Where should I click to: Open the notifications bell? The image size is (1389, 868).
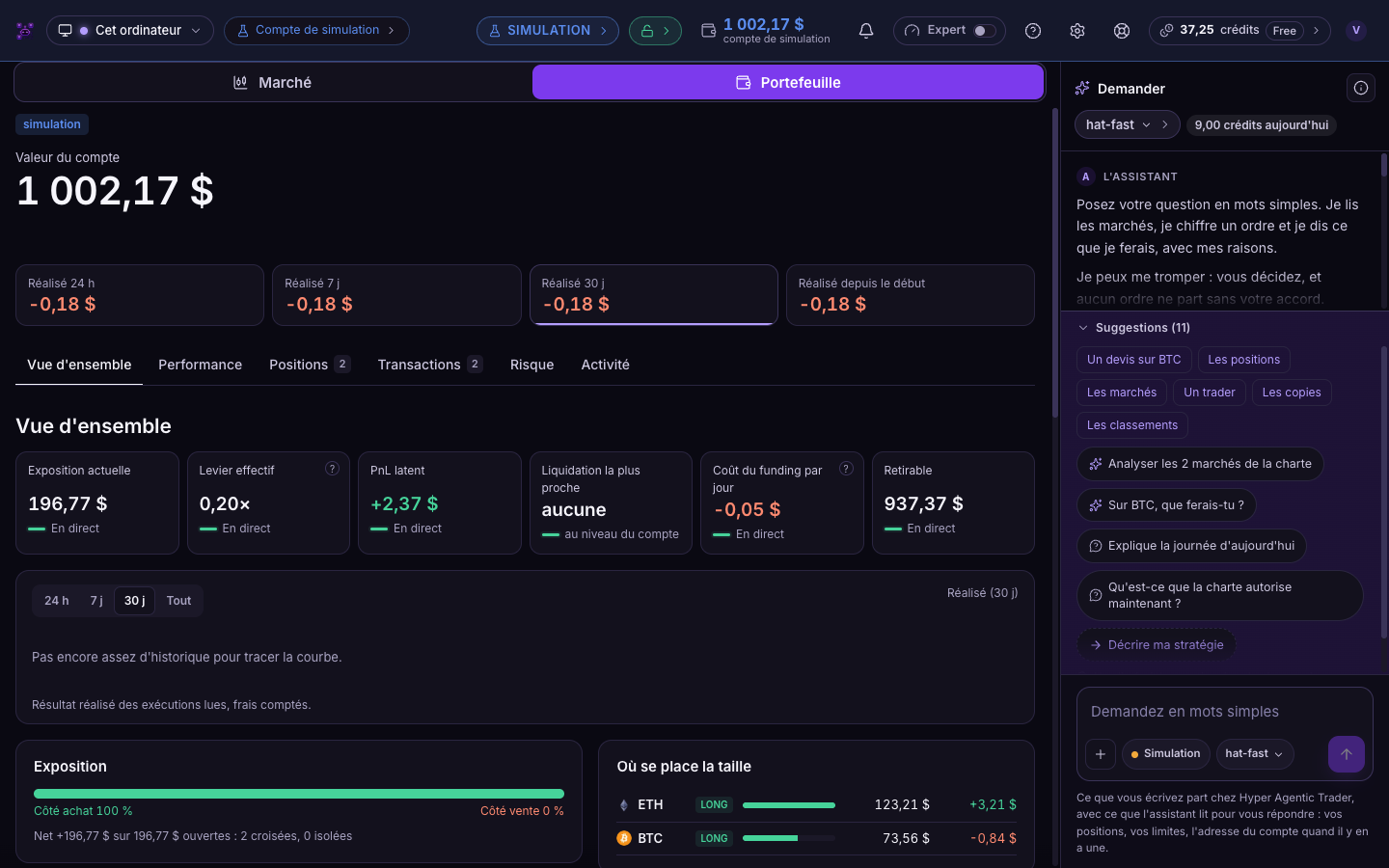click(866, 31)
